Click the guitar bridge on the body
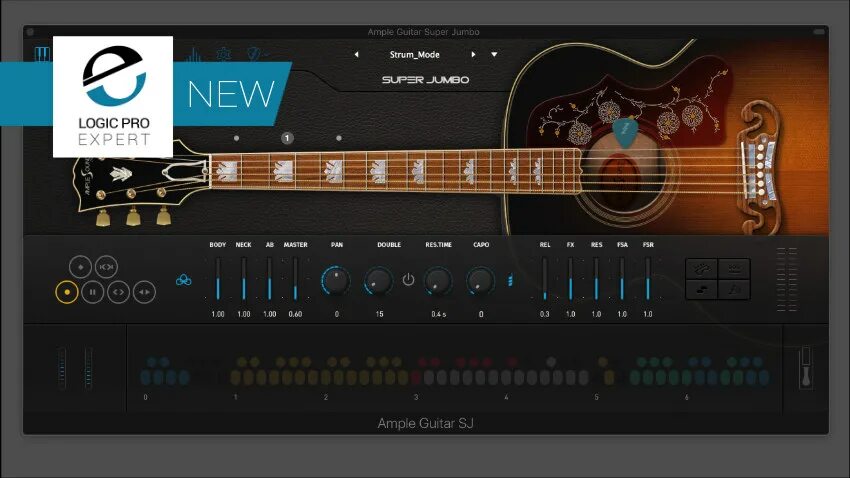Screen dimensions: 850x478 pos(759,168)
